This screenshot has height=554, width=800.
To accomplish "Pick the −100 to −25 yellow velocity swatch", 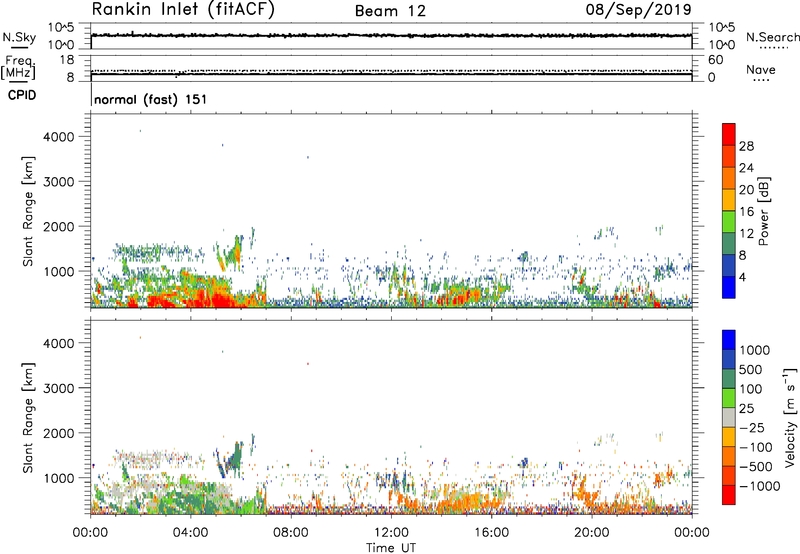I will [x=729, y=437].
